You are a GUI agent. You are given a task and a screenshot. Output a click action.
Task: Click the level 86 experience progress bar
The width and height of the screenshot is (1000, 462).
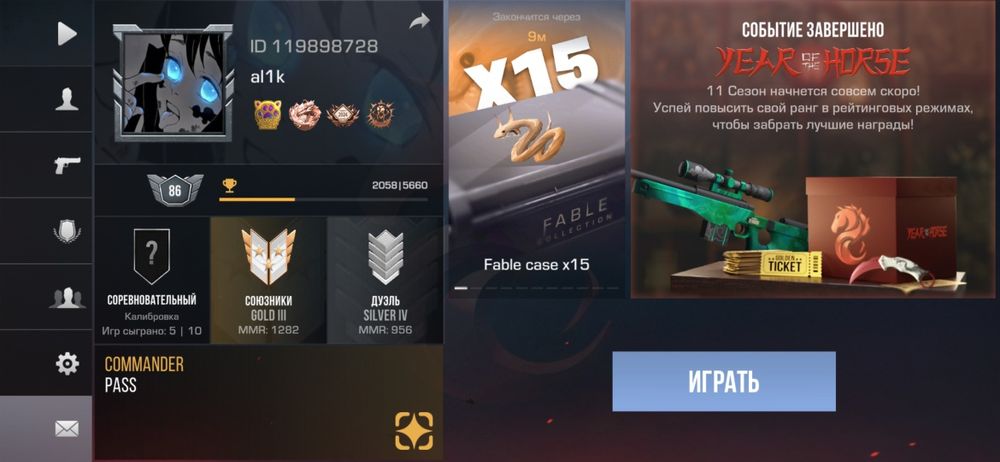click(x=323, y=200)
